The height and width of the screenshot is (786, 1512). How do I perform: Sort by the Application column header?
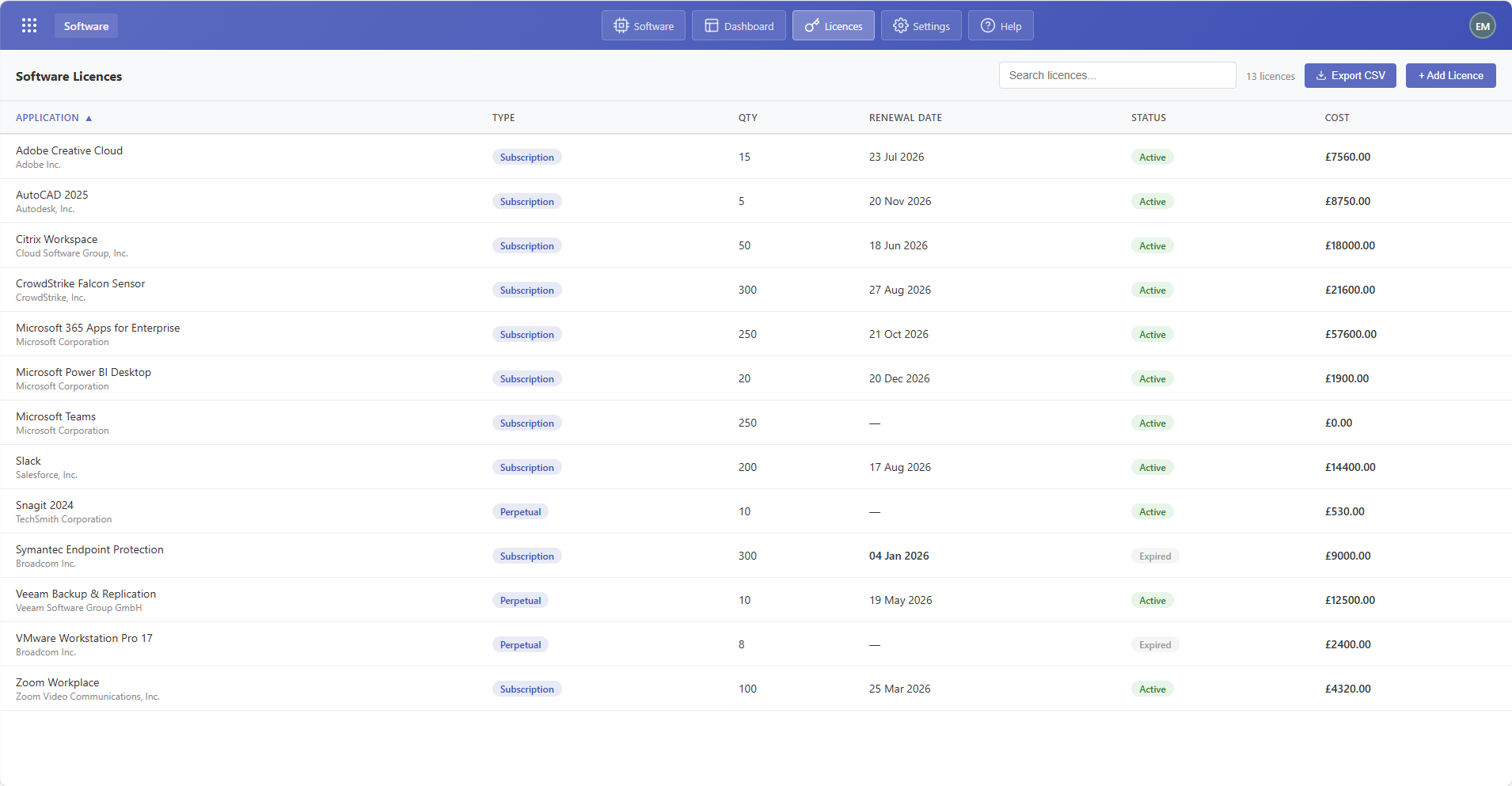coord(47,117)
